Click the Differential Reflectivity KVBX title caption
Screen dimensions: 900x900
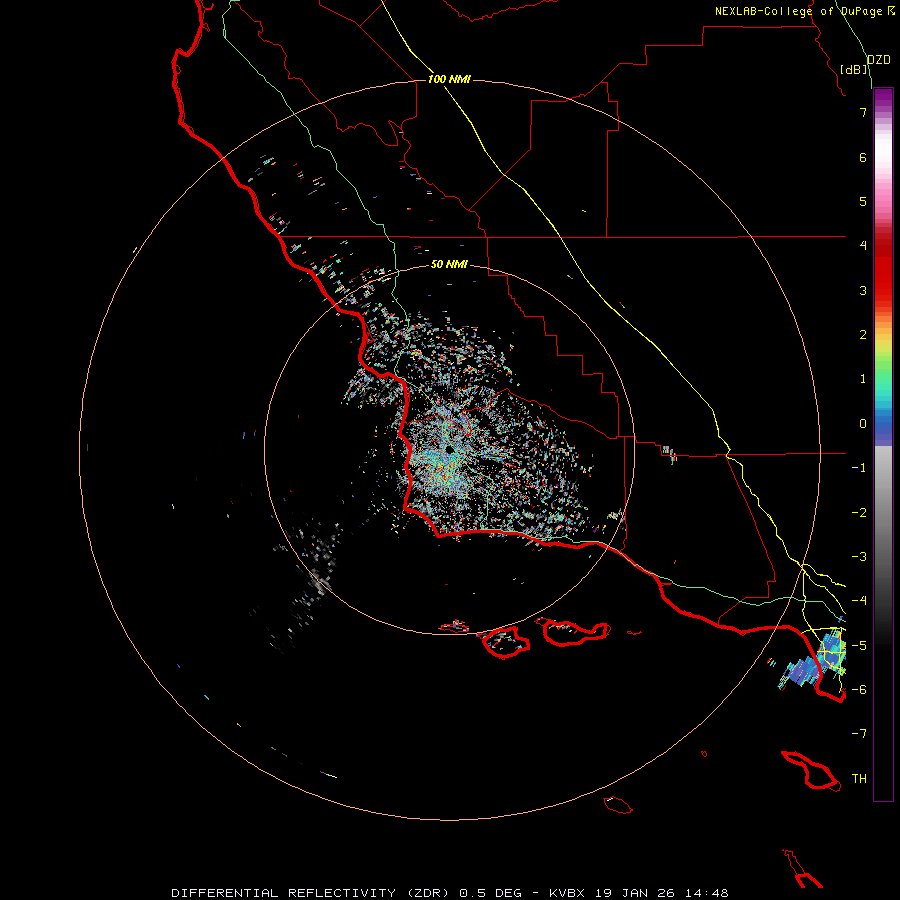point(449,893)
